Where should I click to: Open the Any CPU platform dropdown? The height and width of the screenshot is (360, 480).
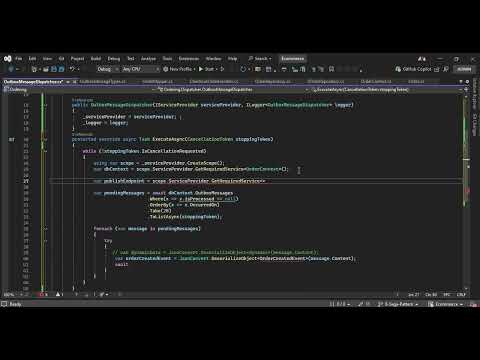click(141, 69)
